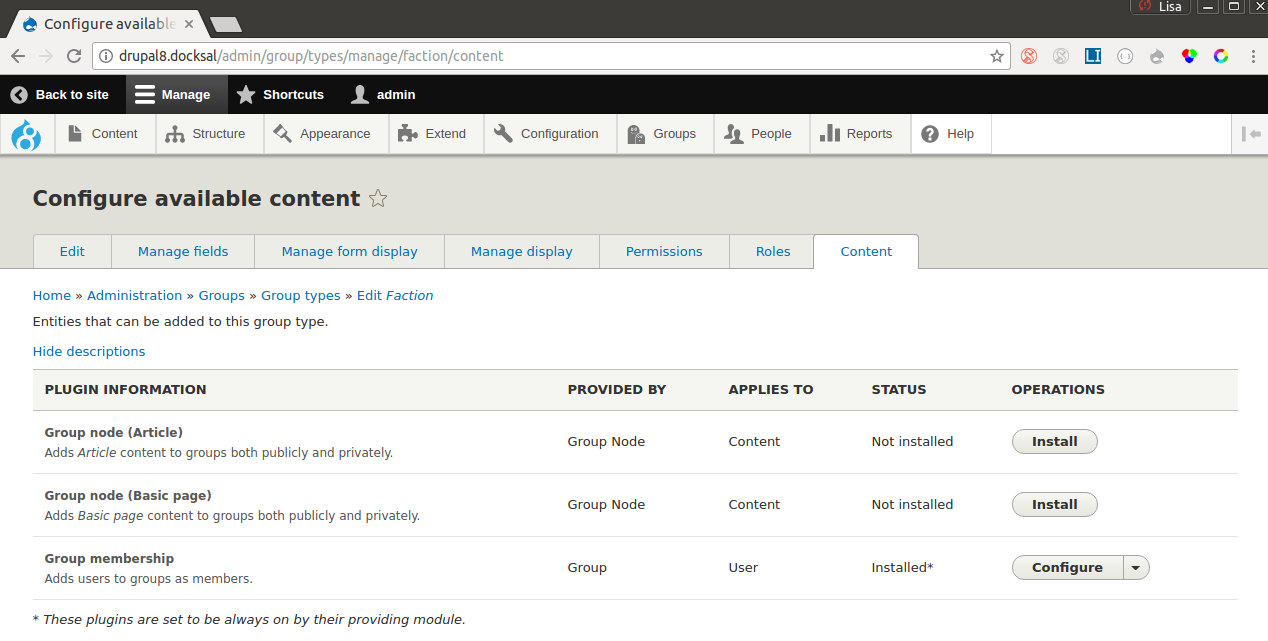Viewport: 1268px width, 641px height.
Task: Switch to the Manage form display tab
Action: pyautogui.click(x=350, y=252)
